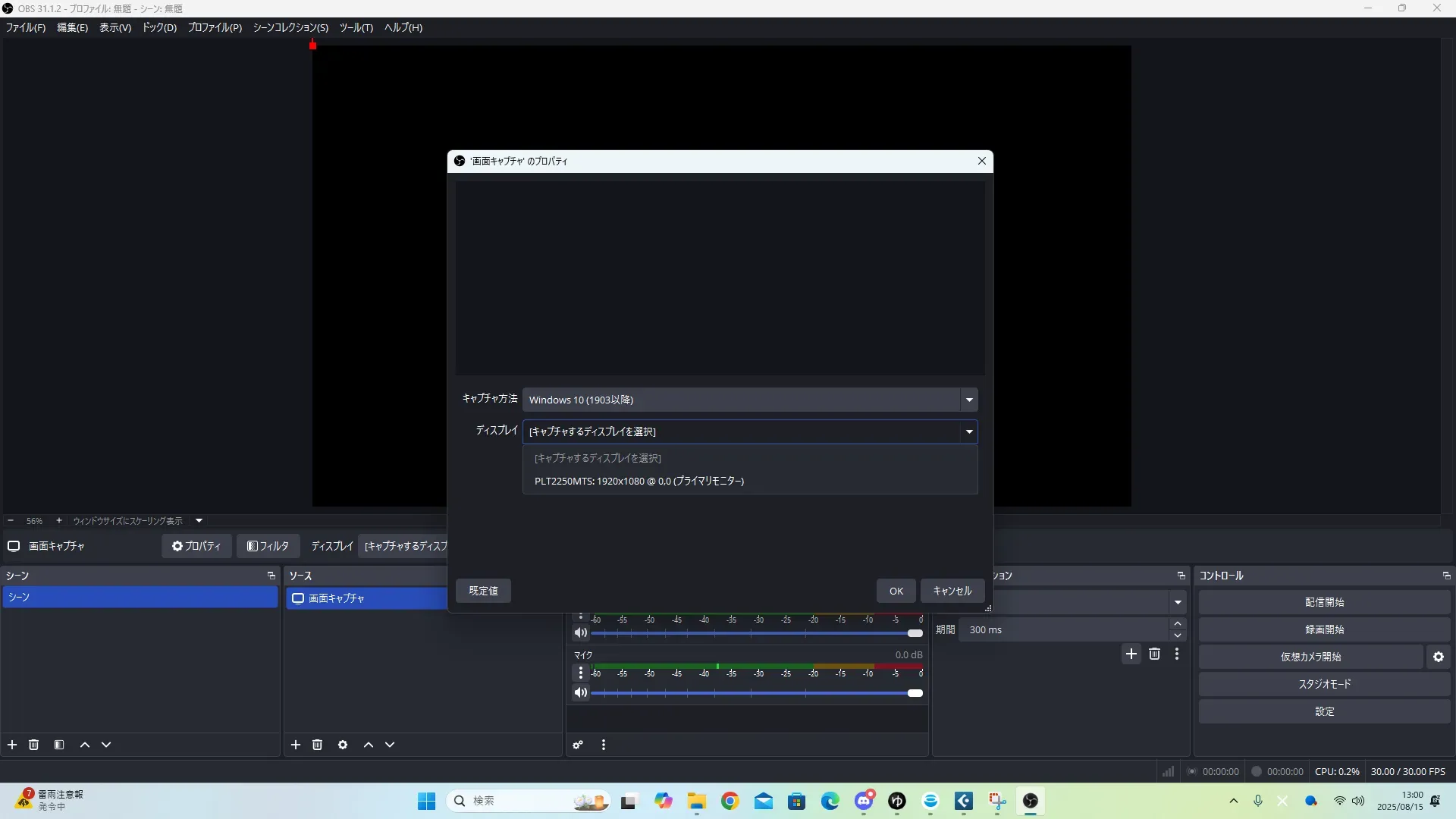Mute the マイク audio channel

point(581,692)
